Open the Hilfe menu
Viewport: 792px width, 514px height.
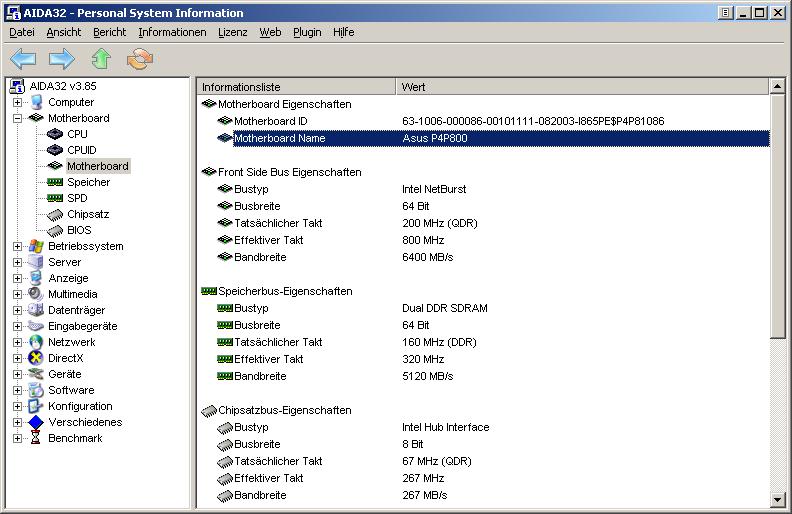tap(343, 32)
